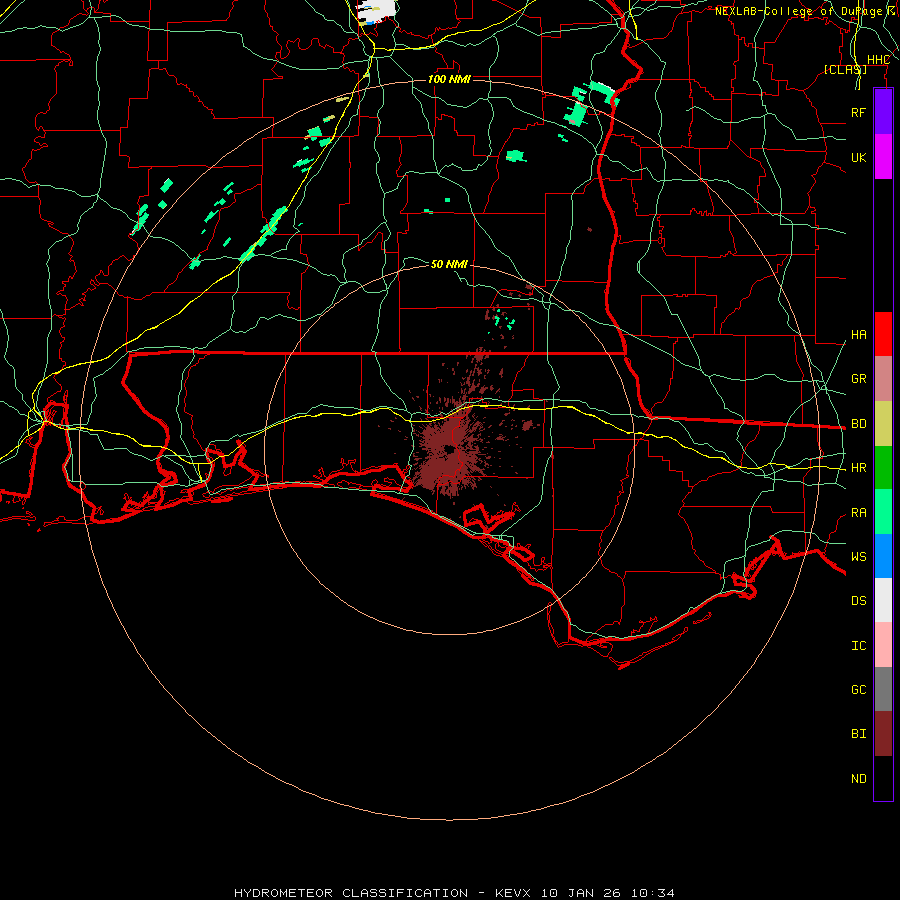This screenshot has height=900, width=900.
Task: Click the dark green HR legend swatch
Action: (x=883, y=468)
